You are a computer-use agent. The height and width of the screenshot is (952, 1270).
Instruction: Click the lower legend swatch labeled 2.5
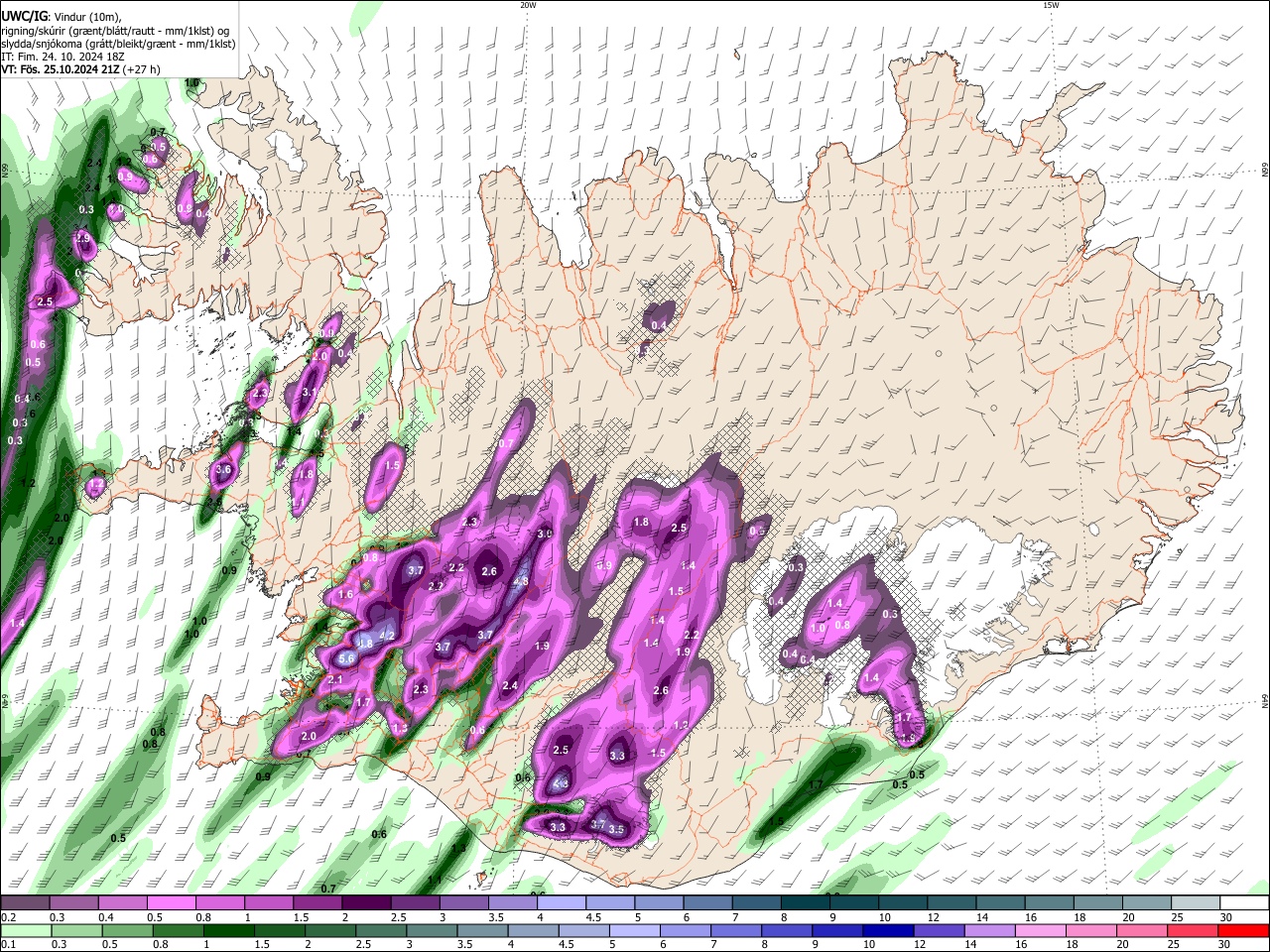[x=381, y=930]
